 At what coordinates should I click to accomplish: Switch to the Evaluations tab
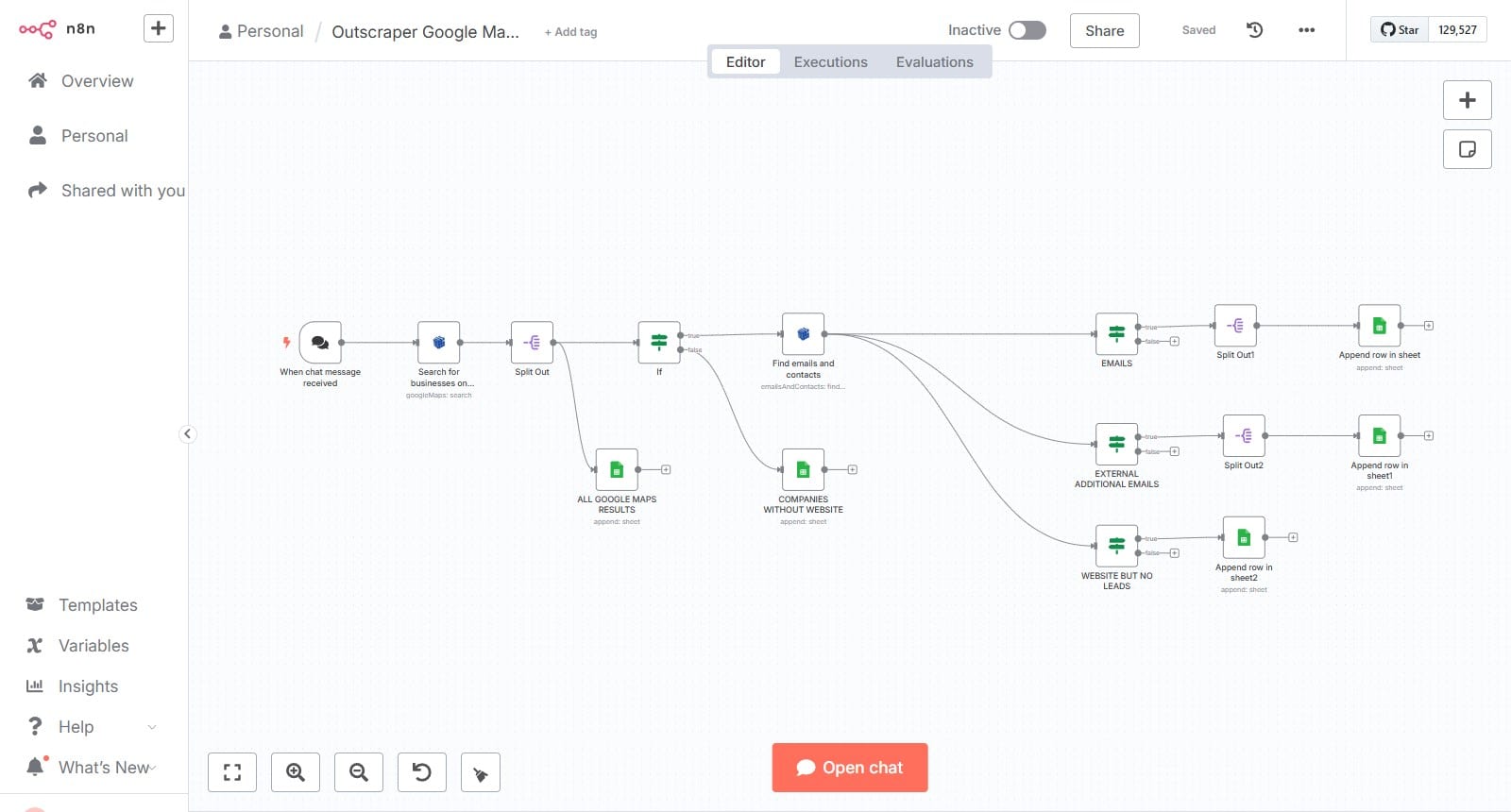coord(935,62)
